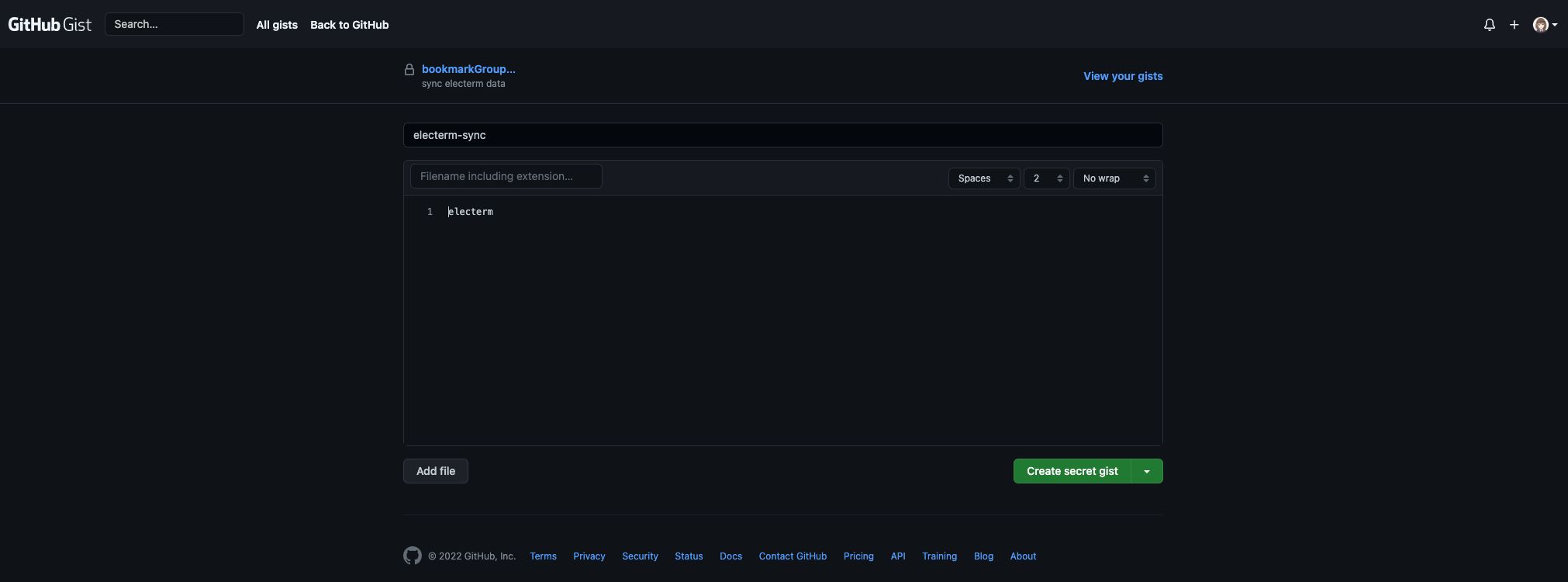Image resolution: width=1568 pixels, height=582 pixels.
Task: Click the secret gist lock icon
Action: [409, 70]
